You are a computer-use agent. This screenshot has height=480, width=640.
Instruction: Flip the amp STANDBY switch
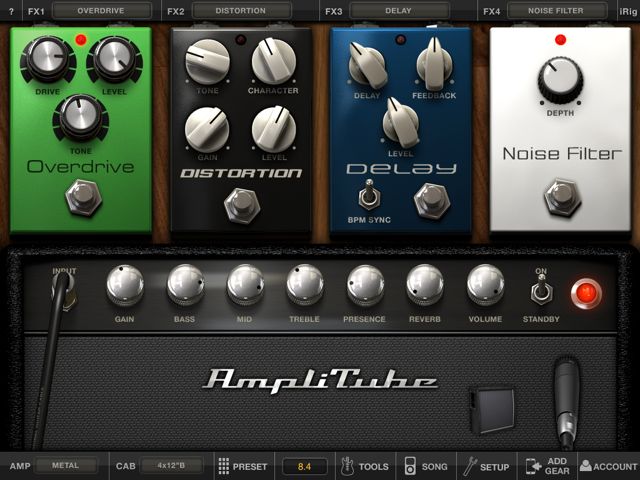[x=542, y=290]
